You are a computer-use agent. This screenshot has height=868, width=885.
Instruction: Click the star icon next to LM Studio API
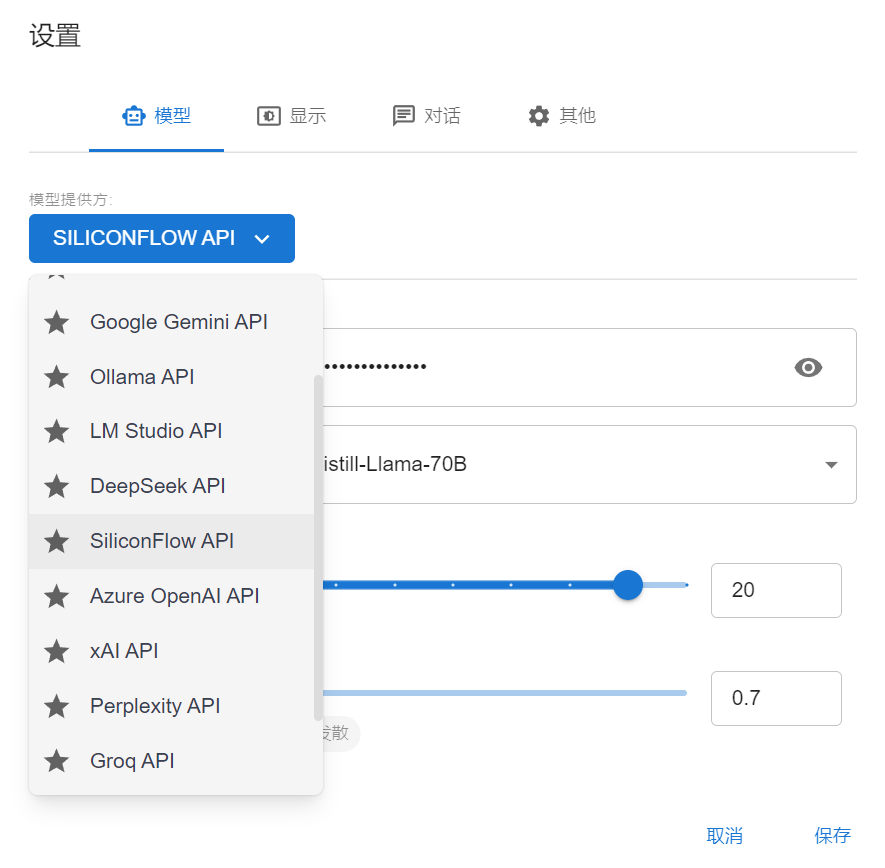tap(56, 432)
